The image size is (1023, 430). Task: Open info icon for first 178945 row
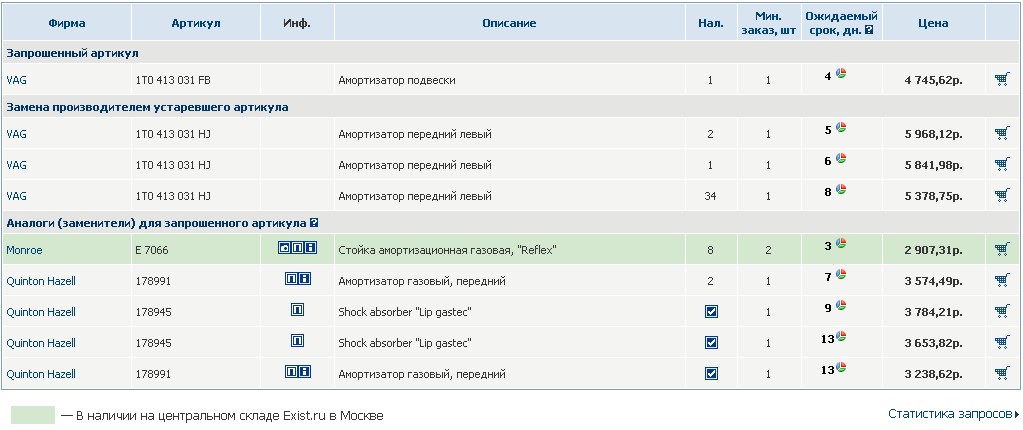[x=298, y=310]
